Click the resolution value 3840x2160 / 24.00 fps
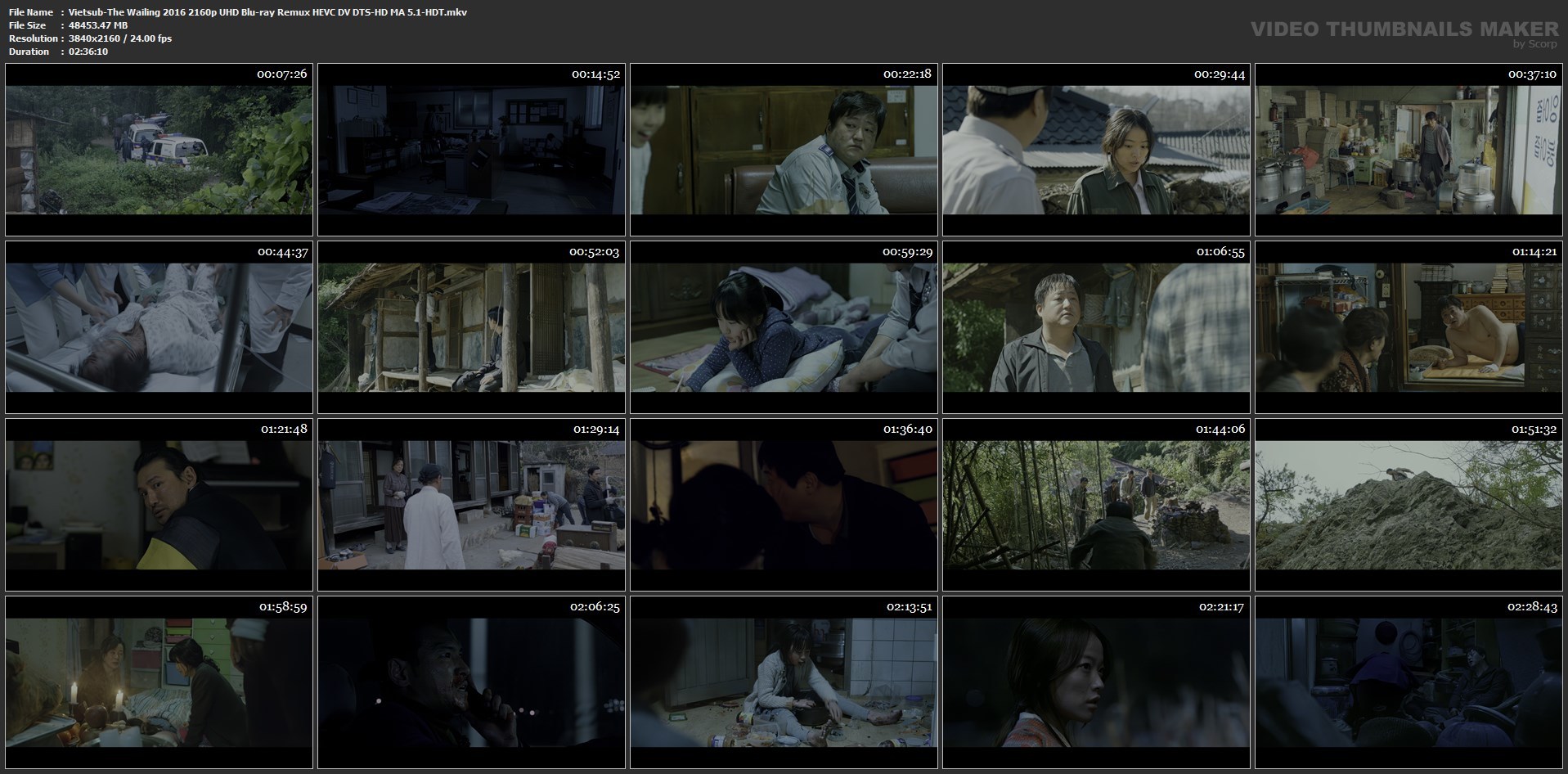 tap(120, 38)
